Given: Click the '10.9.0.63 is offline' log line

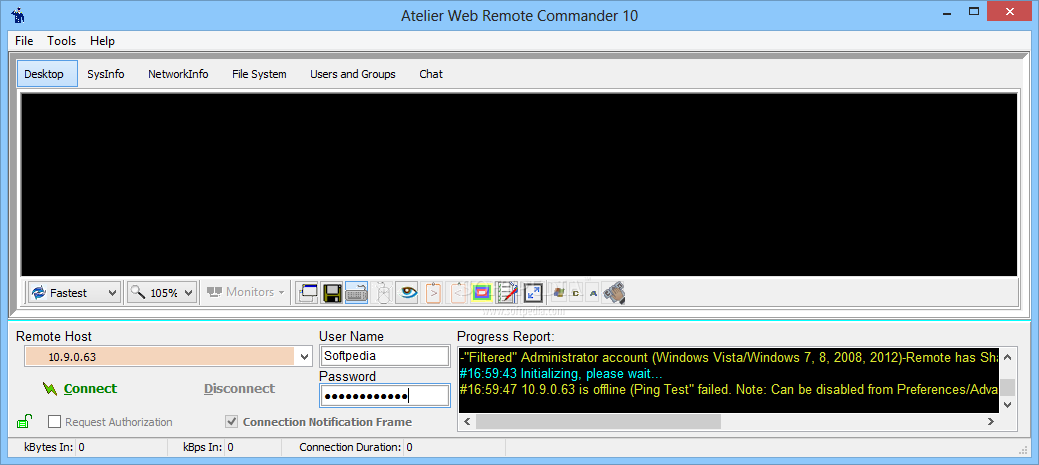Looking at the screenshot, I should click(x=729, y=389).
